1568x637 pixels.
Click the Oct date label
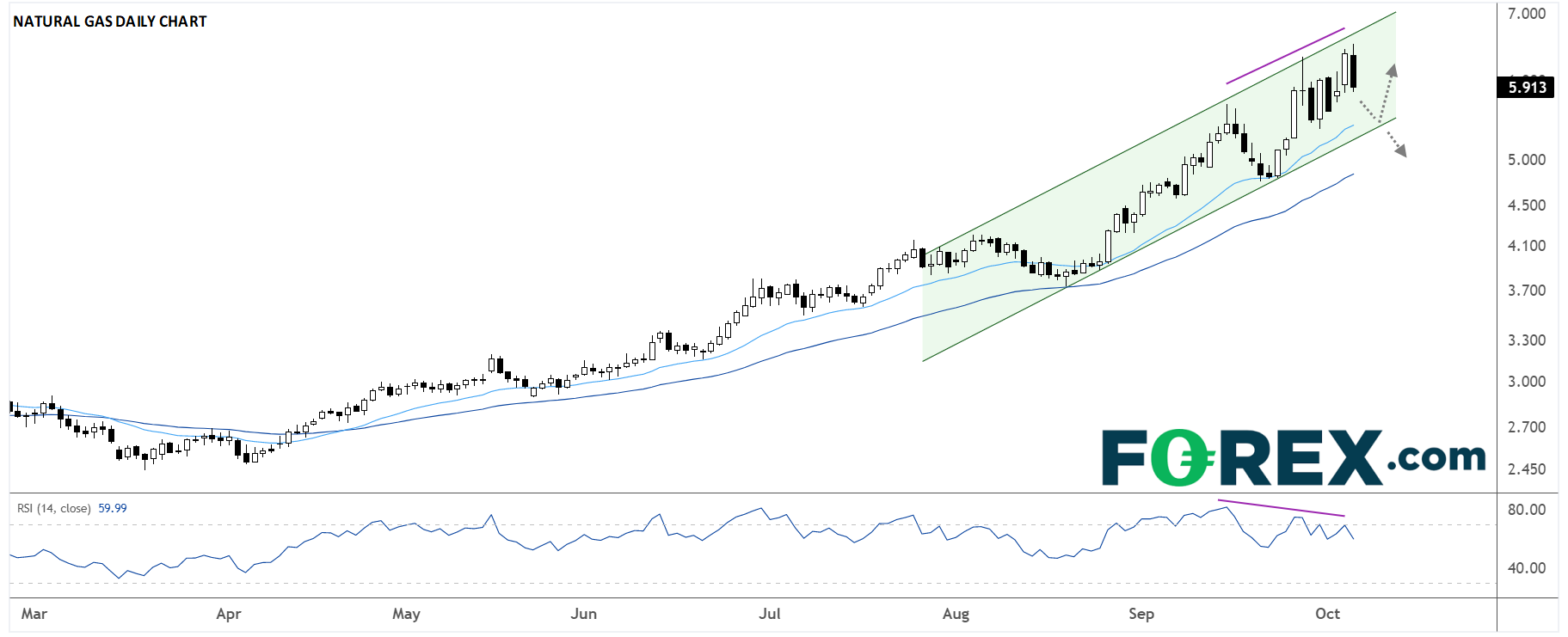[x=1327, y=614]
